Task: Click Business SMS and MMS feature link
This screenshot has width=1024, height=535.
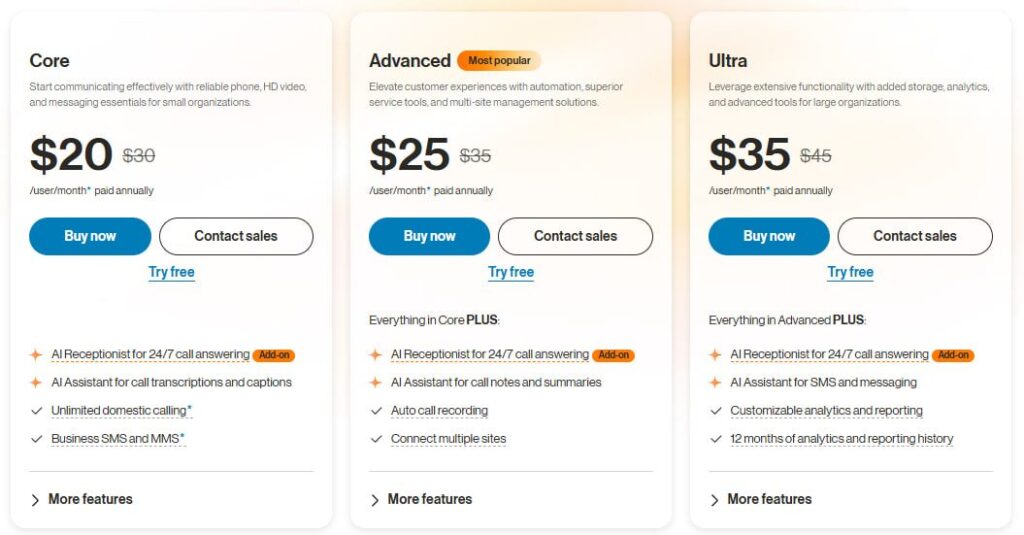Action: 118,439
